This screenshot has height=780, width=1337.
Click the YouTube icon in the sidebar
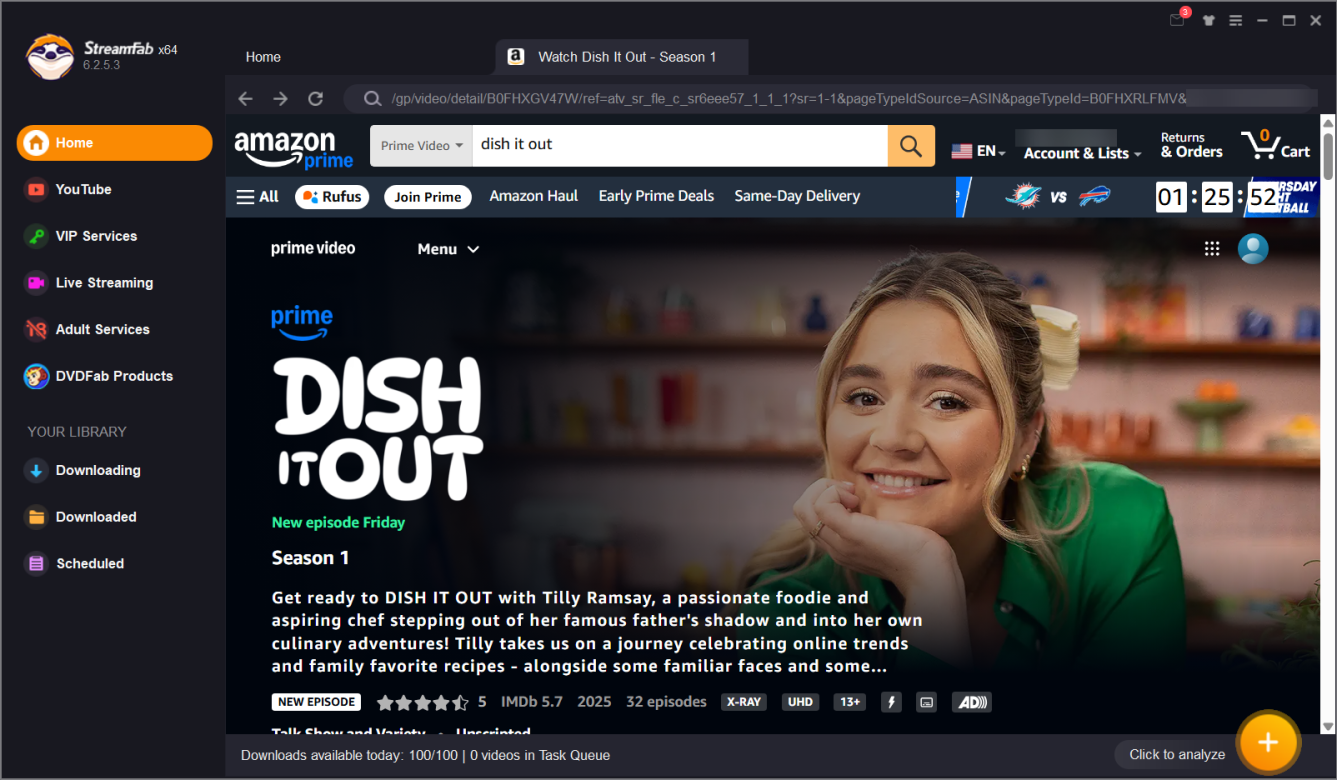pyautogui.click(x=36, y=189)
